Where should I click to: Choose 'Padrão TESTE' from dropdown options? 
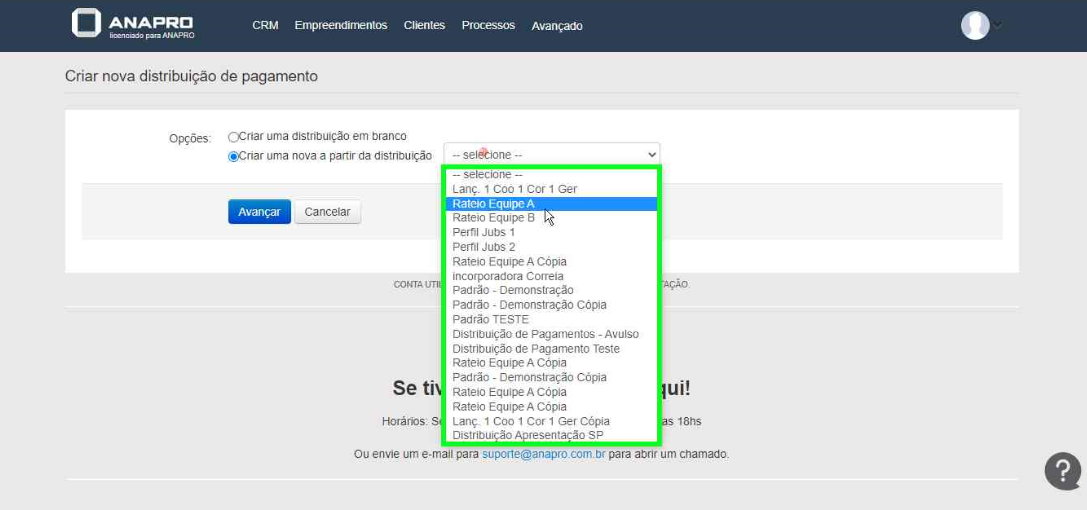pyautogui.click(x=490, y=320)
